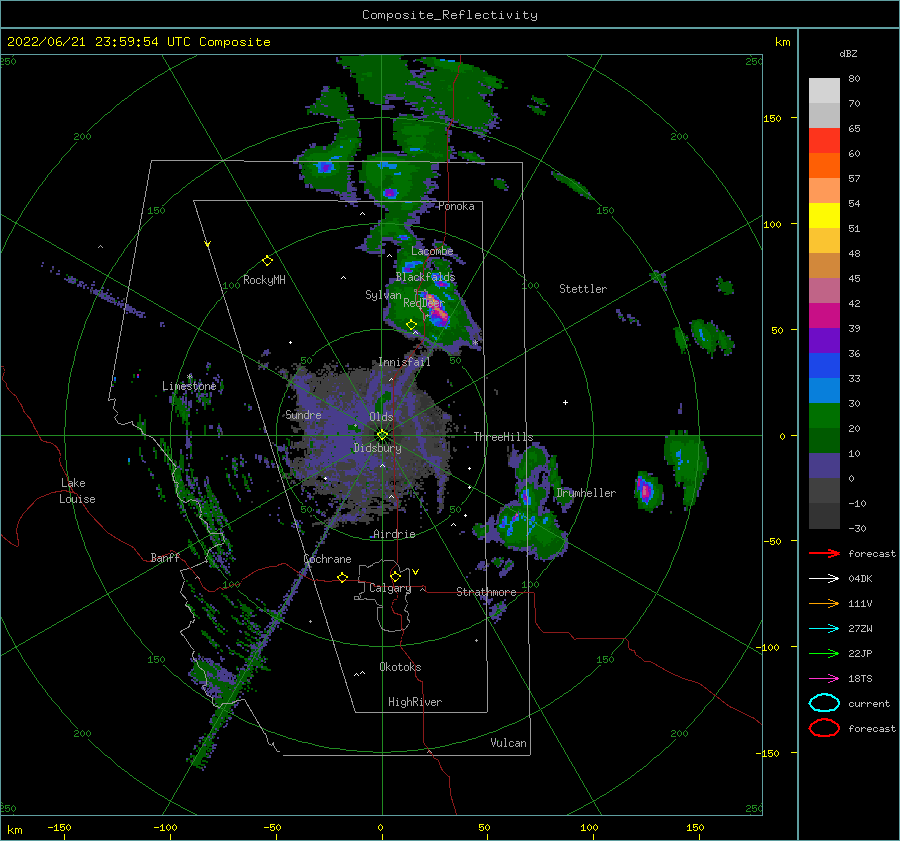
Task: Click the green 22JP arrow symbol
Action: click(x=824, y=653)
